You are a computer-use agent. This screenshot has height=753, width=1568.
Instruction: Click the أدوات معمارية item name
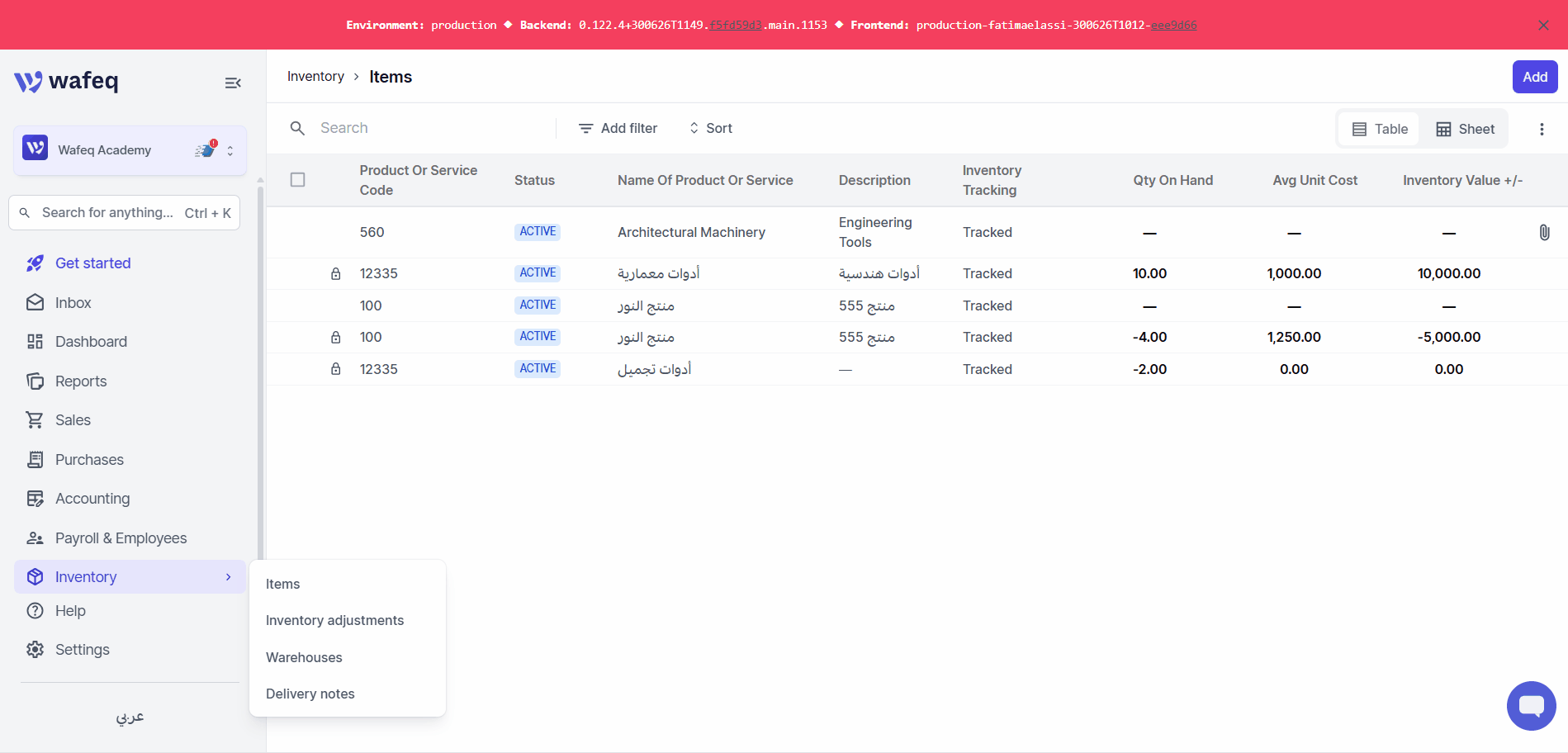[x=658, y=274]
